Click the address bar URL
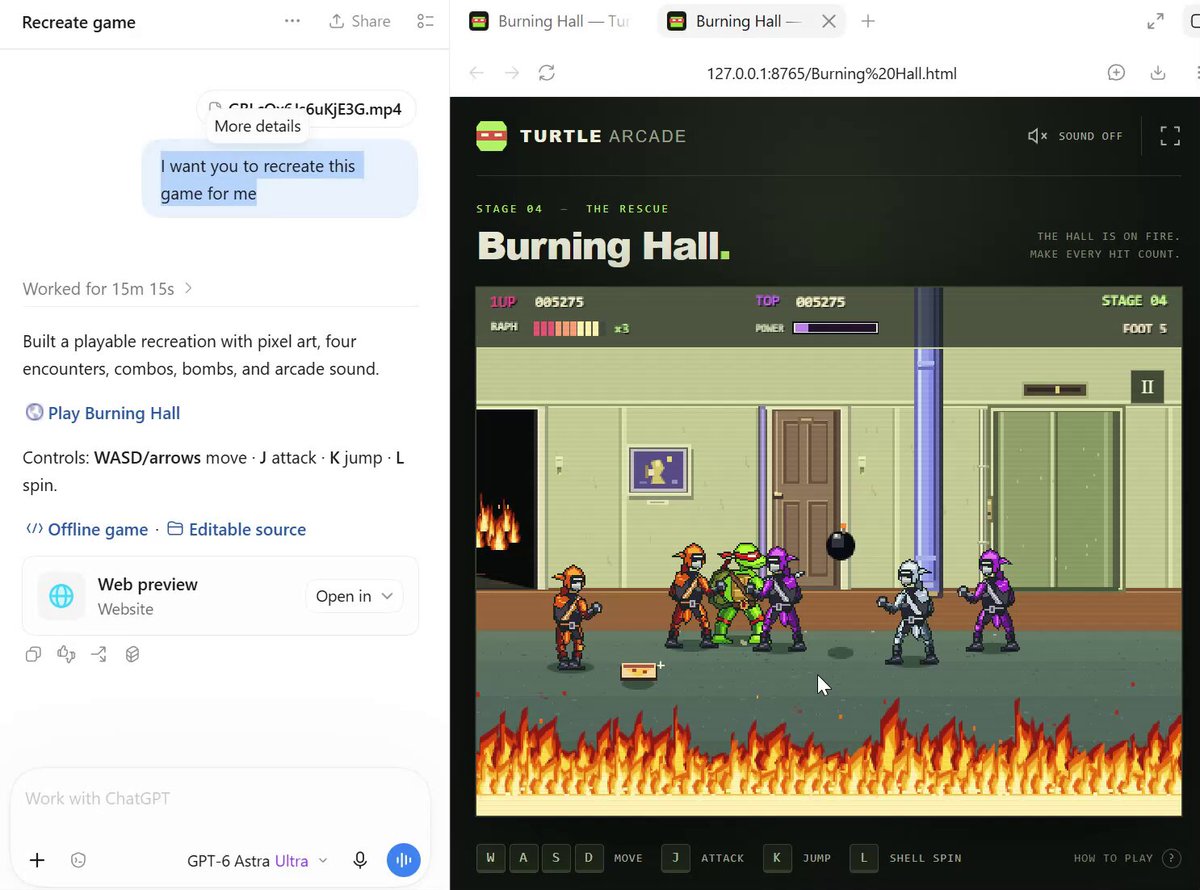1200x890 pixels. (x=831, y=73)
